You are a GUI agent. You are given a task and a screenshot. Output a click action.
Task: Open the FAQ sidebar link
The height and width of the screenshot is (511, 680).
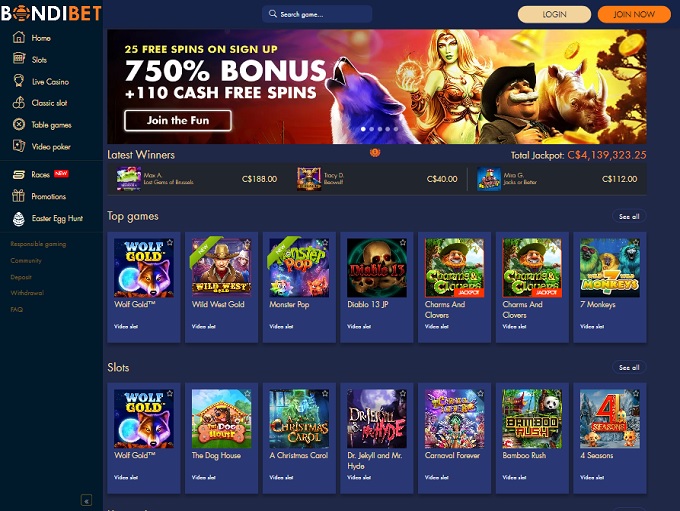(16, 309)
